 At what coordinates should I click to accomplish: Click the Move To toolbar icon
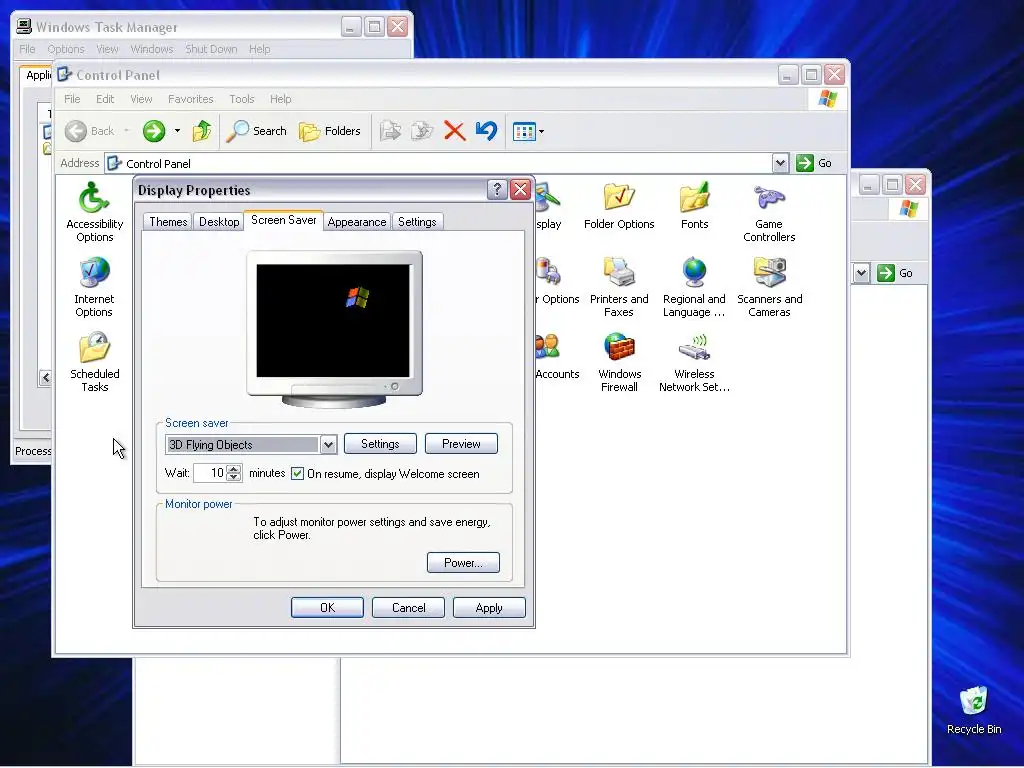(x=391, y=131)
